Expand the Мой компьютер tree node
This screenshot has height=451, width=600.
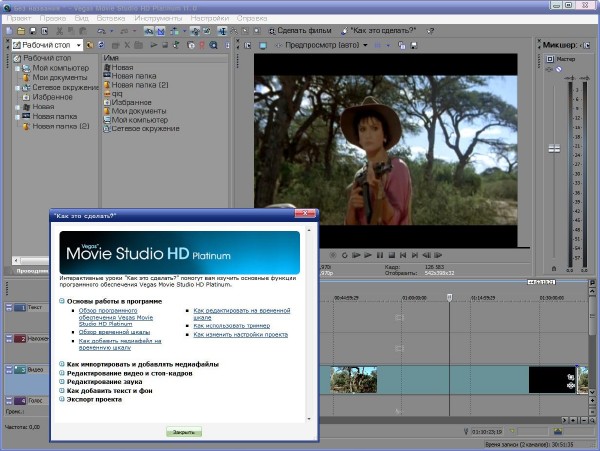(x=17, y=68)
